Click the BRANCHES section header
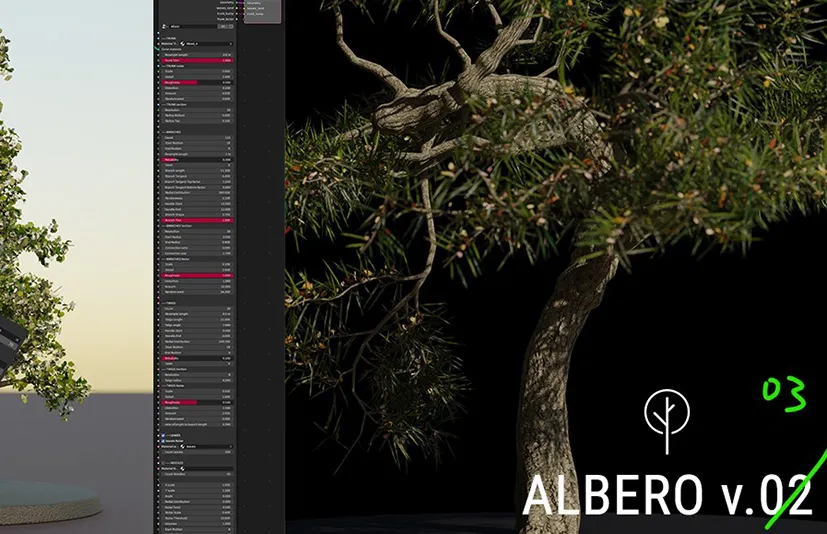 176,130
